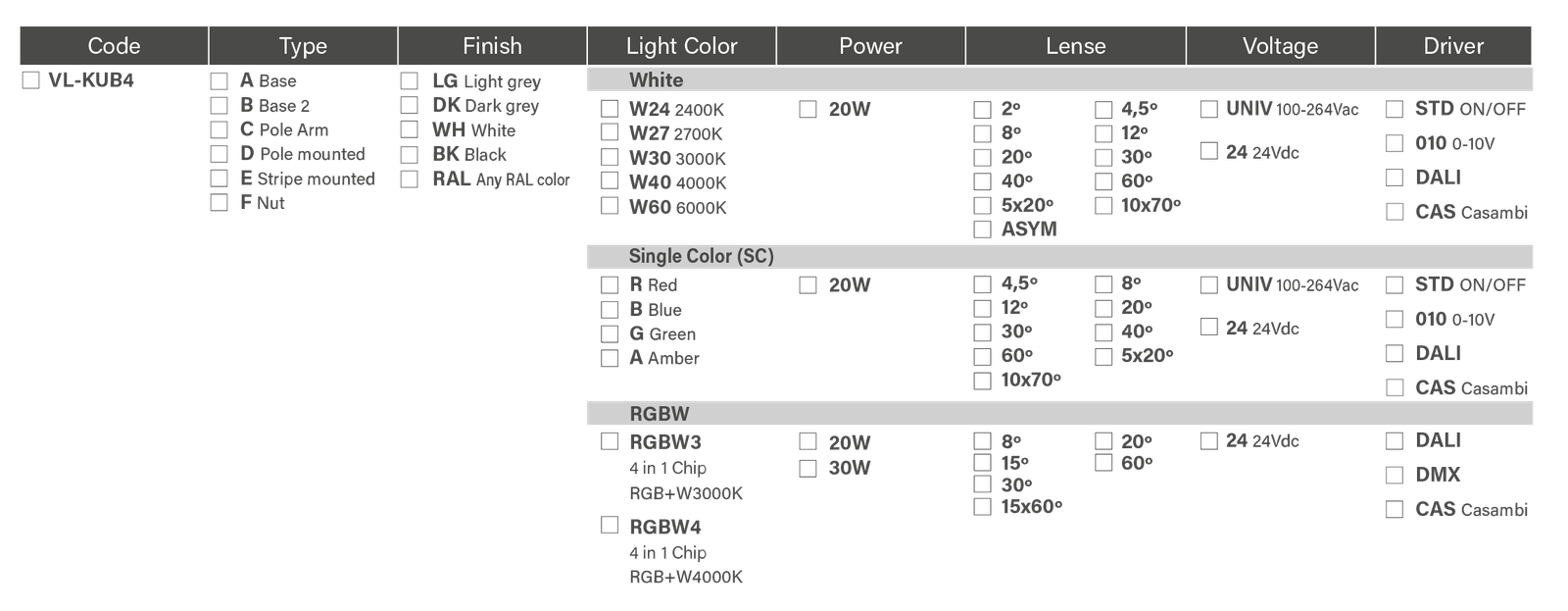This screenshot has height=611, width=1568.
Task: Tick the 15x60° lens checkbox
Action: 982,507
